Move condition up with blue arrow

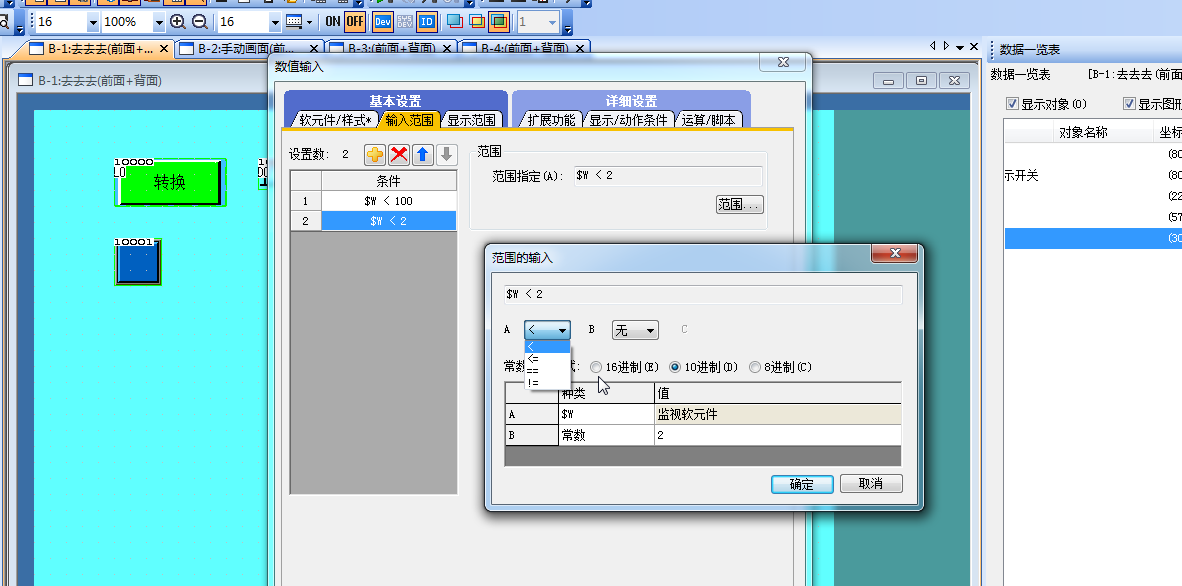pos(423,154)
